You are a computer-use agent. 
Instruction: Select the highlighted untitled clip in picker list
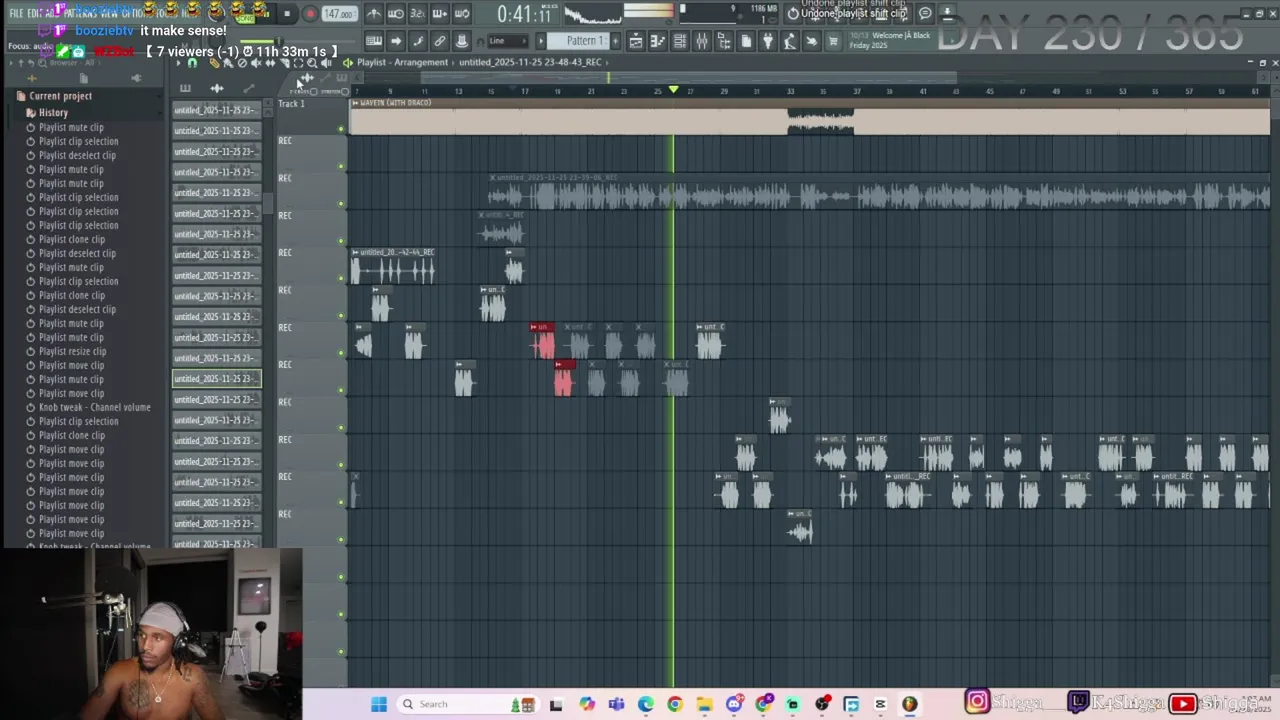[x=216, y=378]
